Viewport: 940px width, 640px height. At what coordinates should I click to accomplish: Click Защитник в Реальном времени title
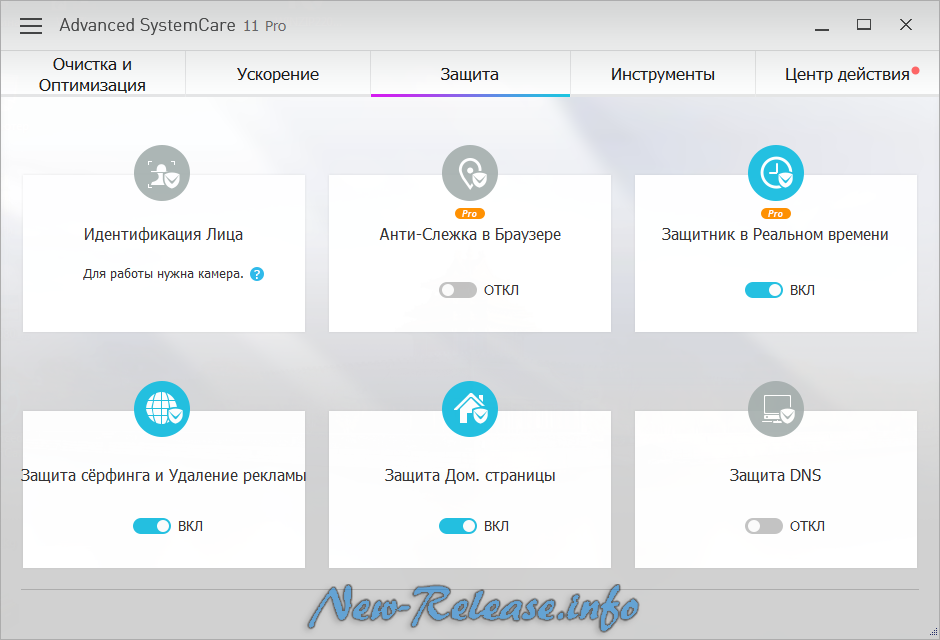point(775,234)
